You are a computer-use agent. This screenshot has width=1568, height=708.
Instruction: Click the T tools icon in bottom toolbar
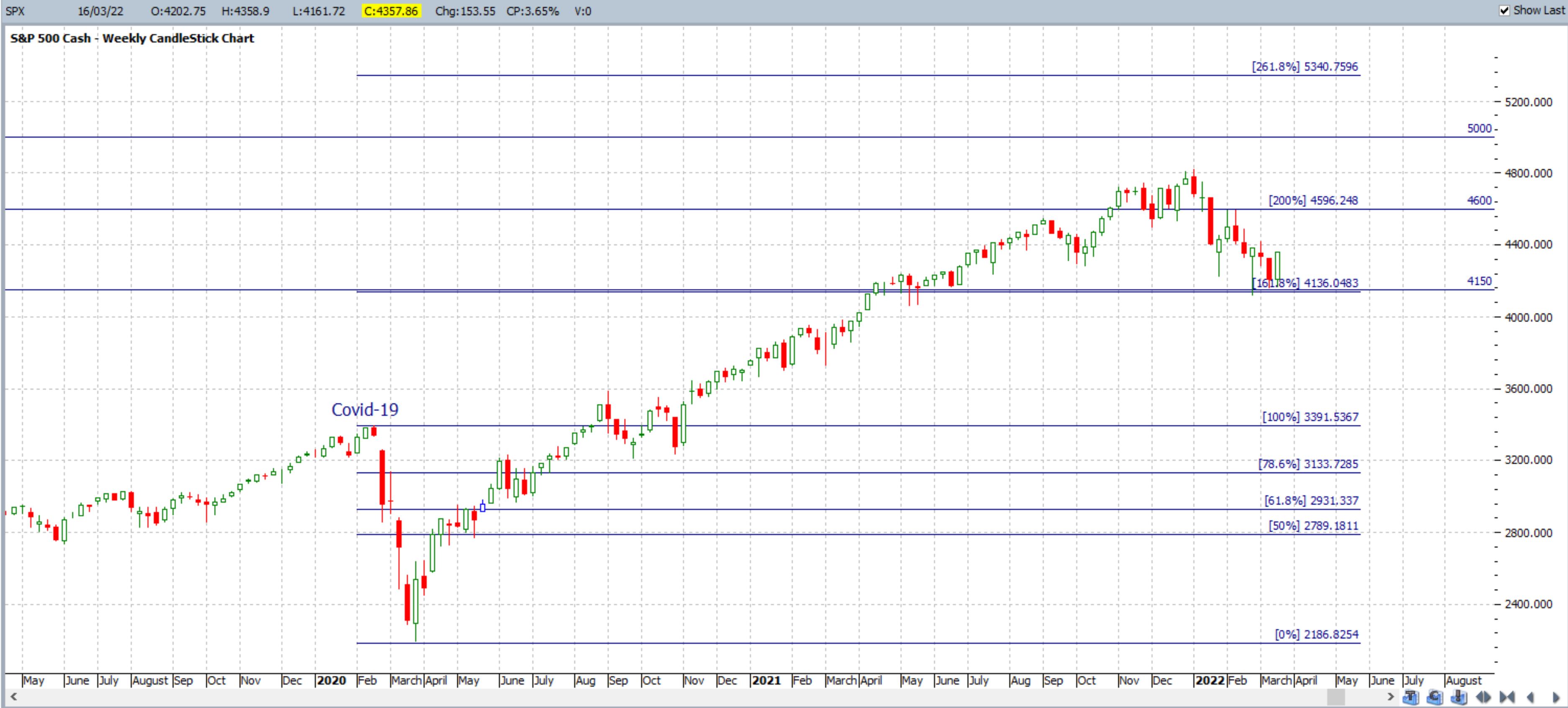pos(1410,697)
